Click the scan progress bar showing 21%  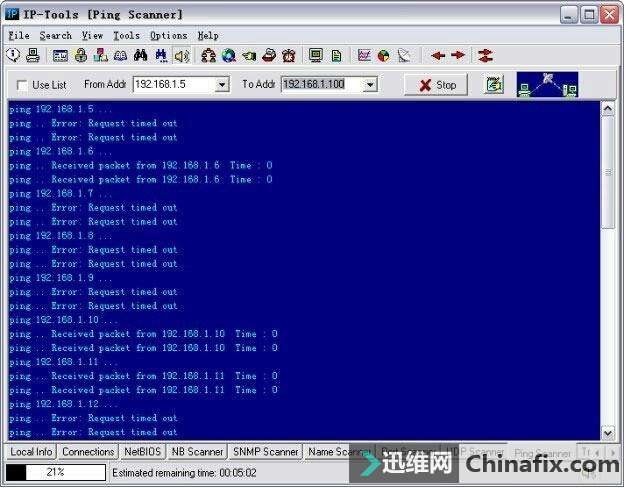click(x=55, y=472)
